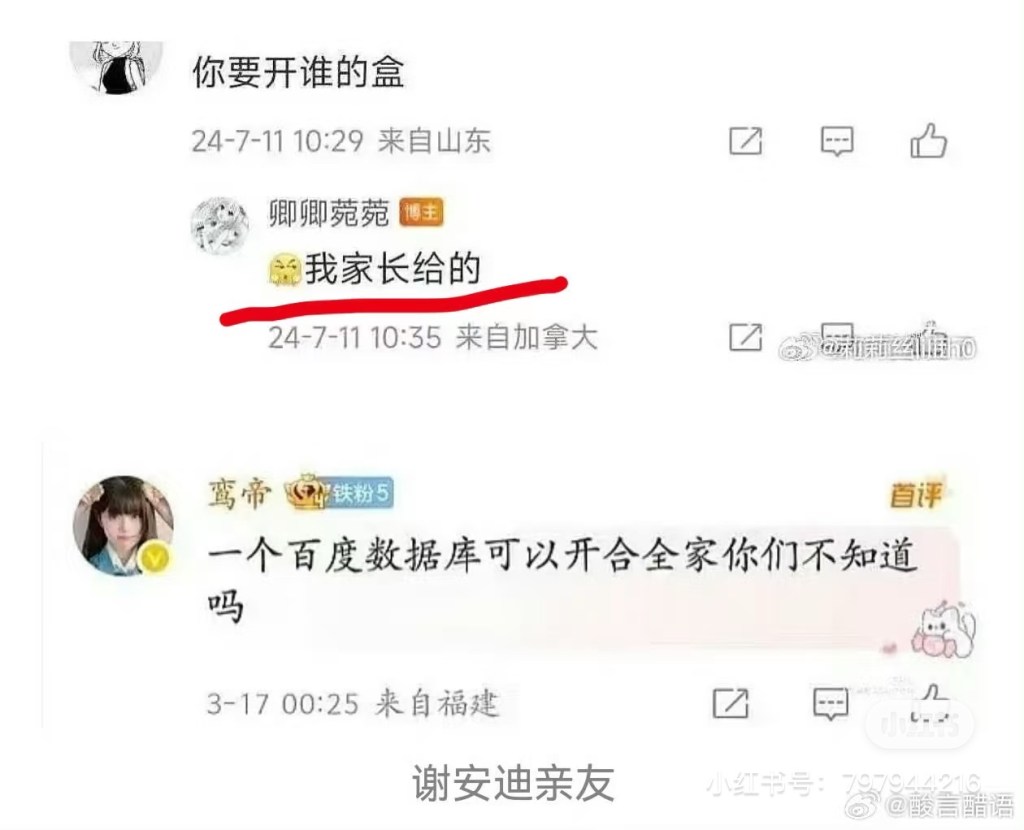1024x830 pixels.
Task: Tap the 博主 badge next to 卿卿菀菀
Action: (421, 213)
